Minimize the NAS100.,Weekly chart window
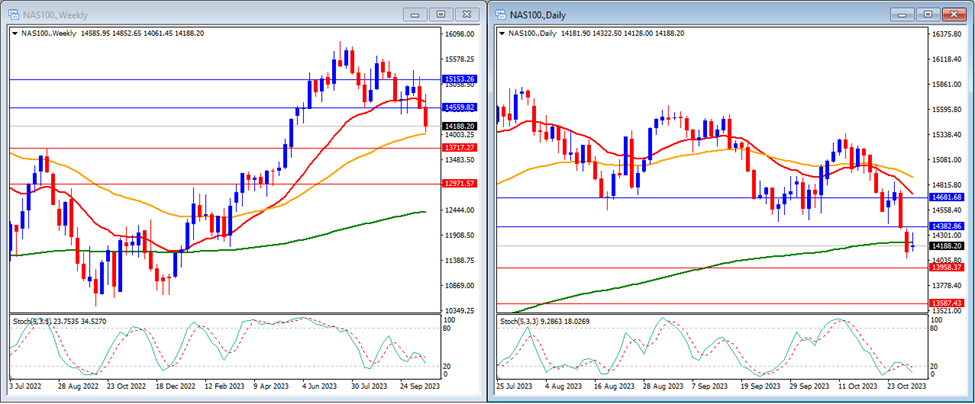Screen dimensions: 975x404 point(415,14)
